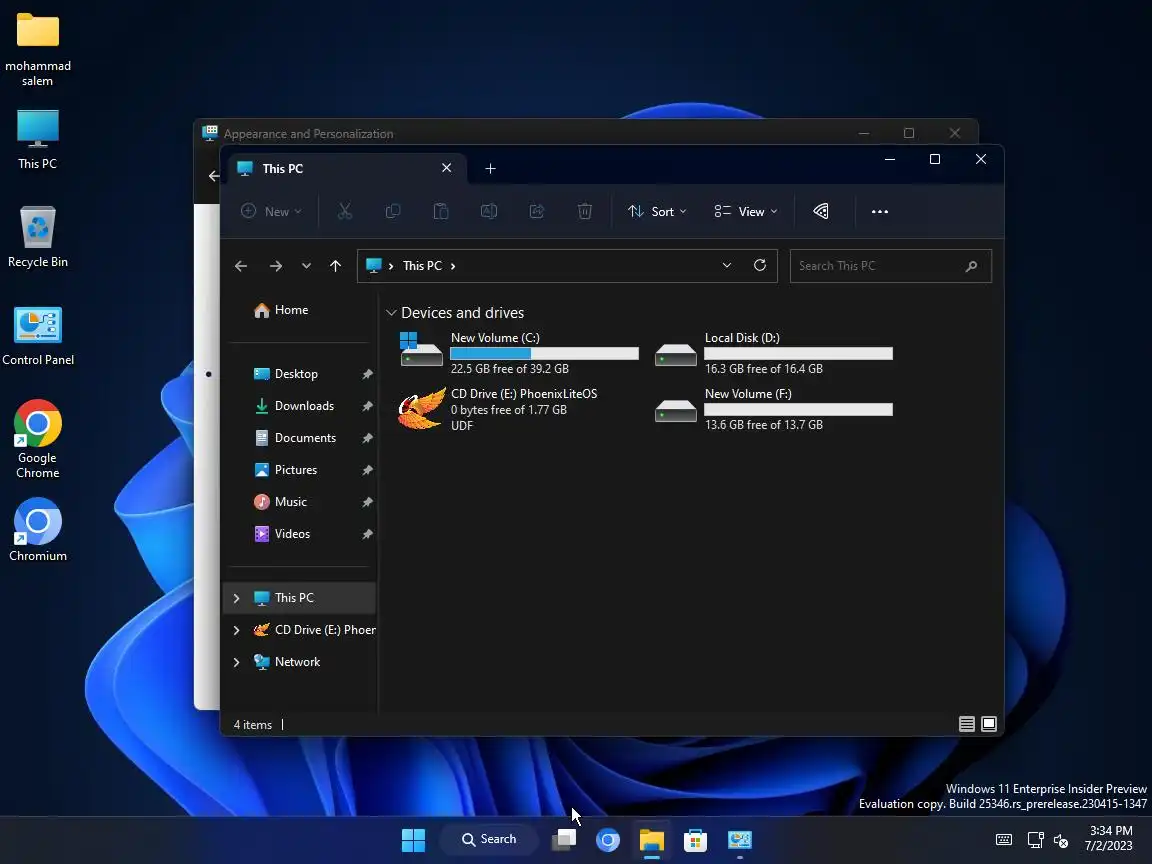The image size is (1152, 864).
Task: Unpin Music using its pin icon
Action: coord(367,503)
